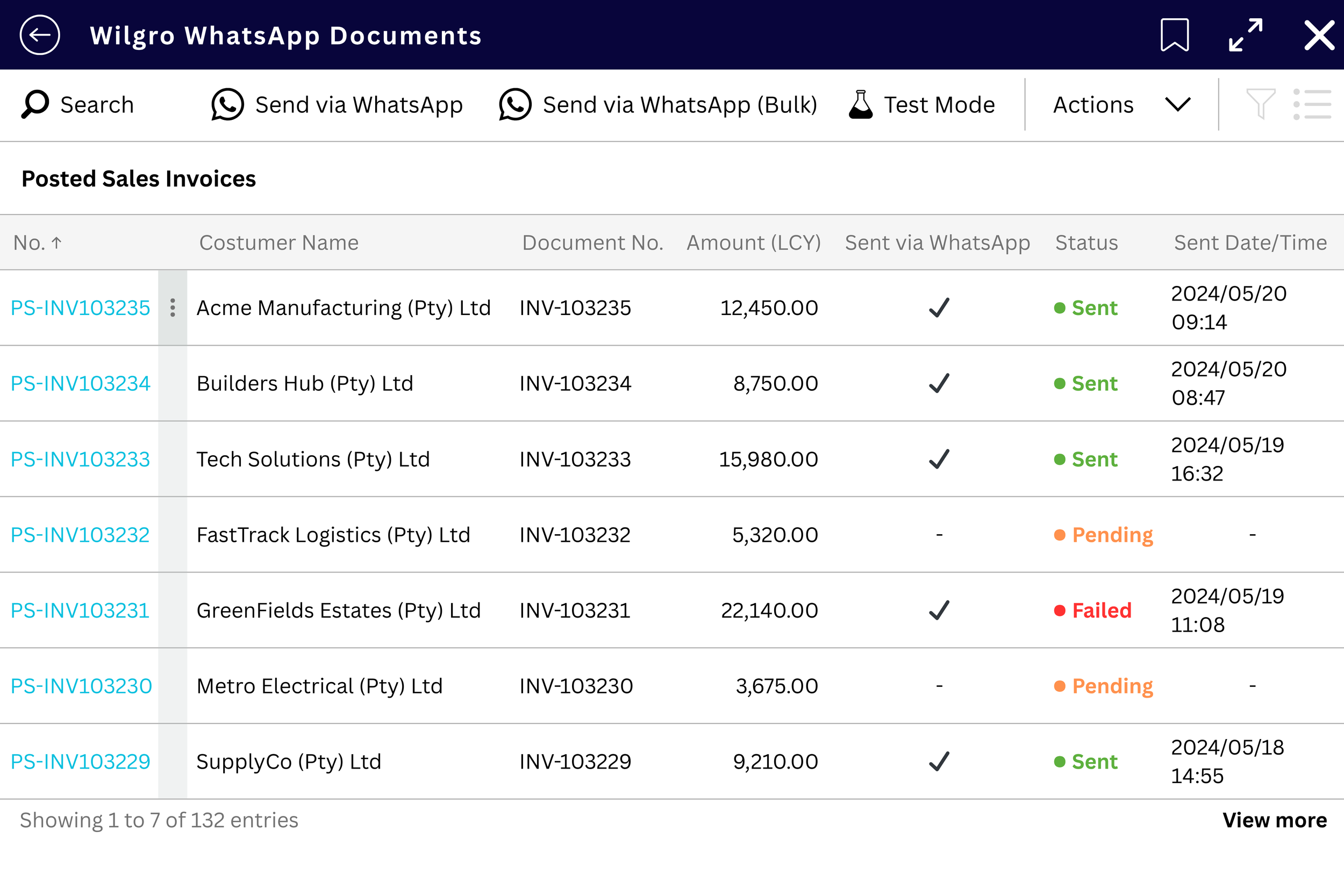Click the red Failed status indicator

pos(1092,610)
